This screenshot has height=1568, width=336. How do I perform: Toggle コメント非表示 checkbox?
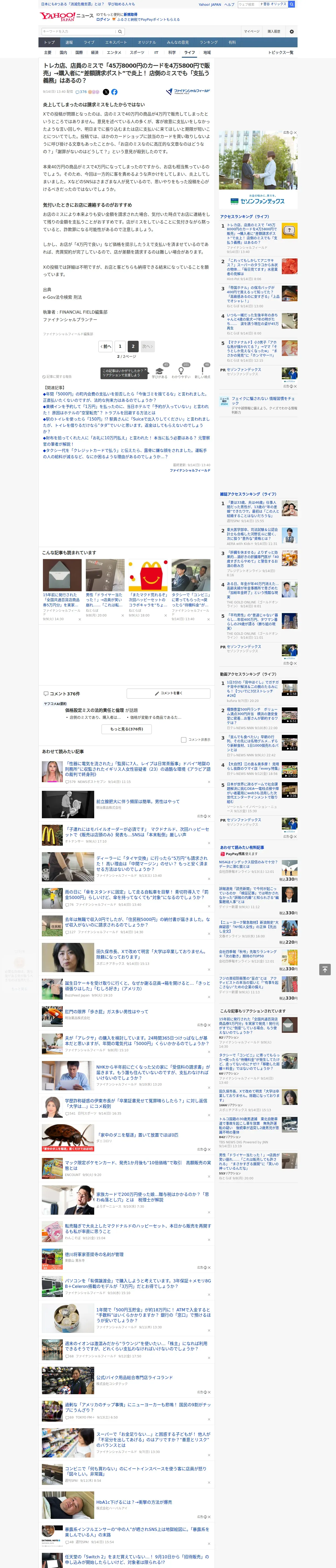click(x=183, y=740)
